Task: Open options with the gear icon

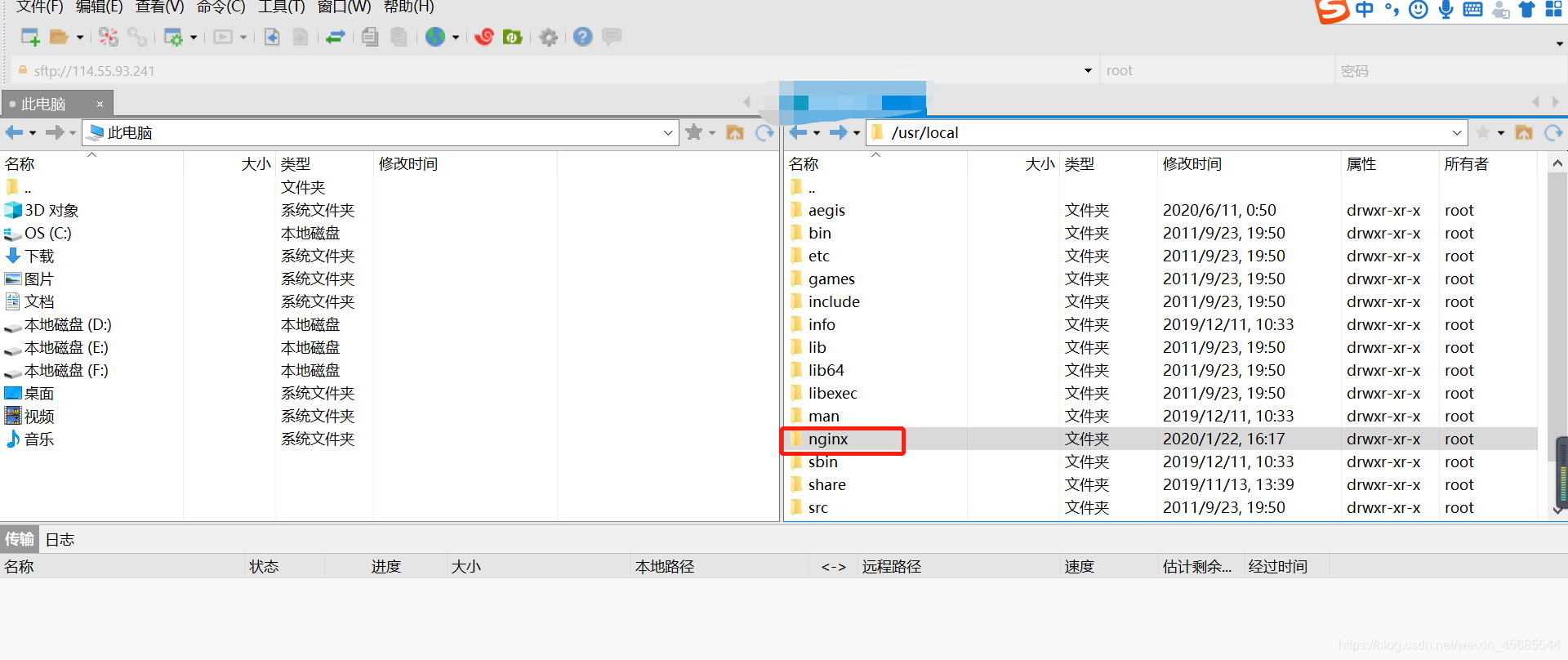Action: point(549,37)
